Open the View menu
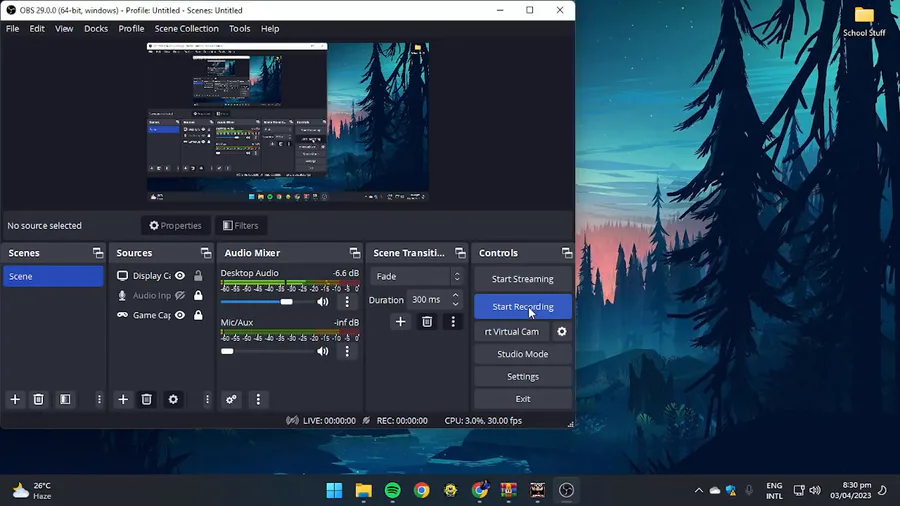900x506 pixels. coord(64,29)
